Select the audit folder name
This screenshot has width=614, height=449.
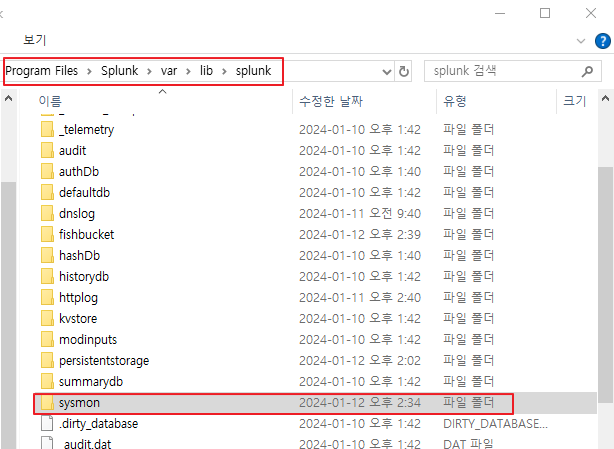tap(72, 150)
